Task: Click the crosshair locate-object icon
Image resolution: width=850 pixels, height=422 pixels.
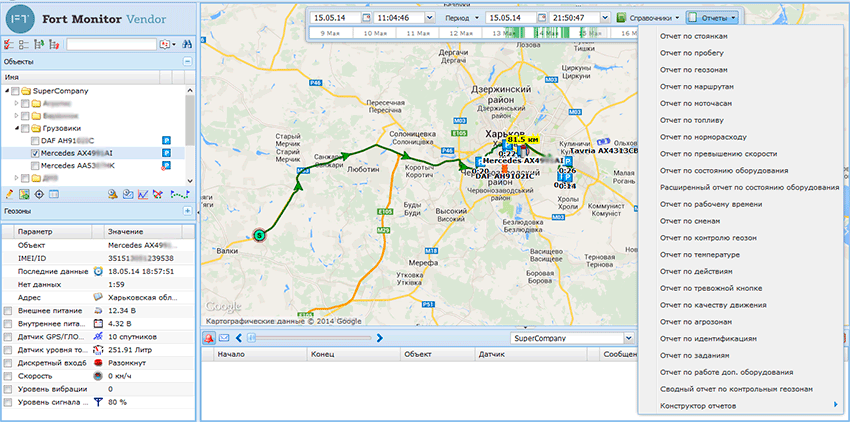Action: coord(39,194)
